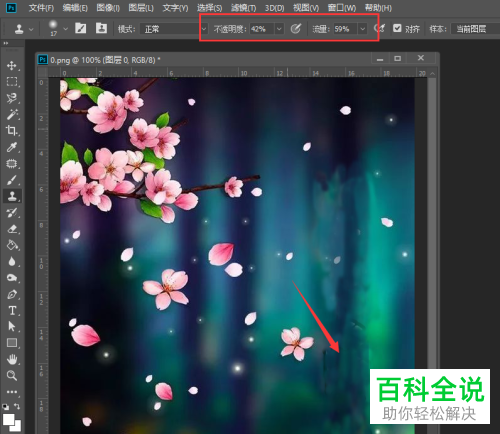Image resolution: width=500 pixels, height=434 pixels.
Task: Click the Photoshop app logo icon
Action: click(x=12, y=7)
